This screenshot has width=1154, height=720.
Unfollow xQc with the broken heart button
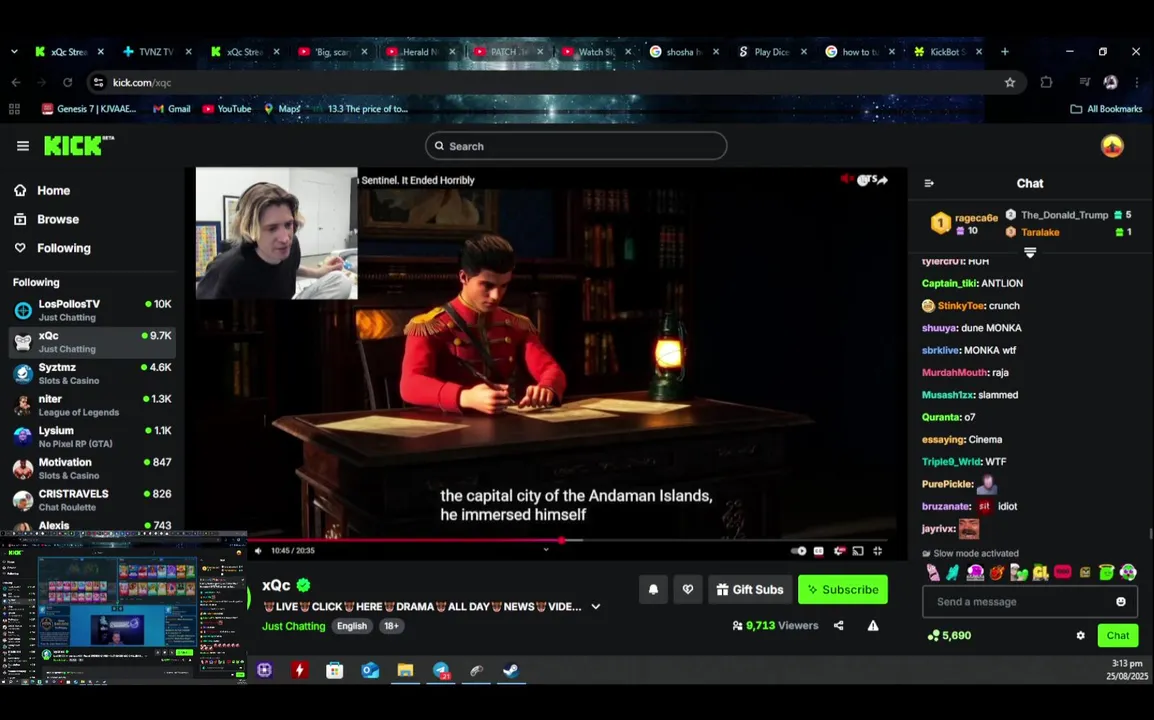[688, 590]
